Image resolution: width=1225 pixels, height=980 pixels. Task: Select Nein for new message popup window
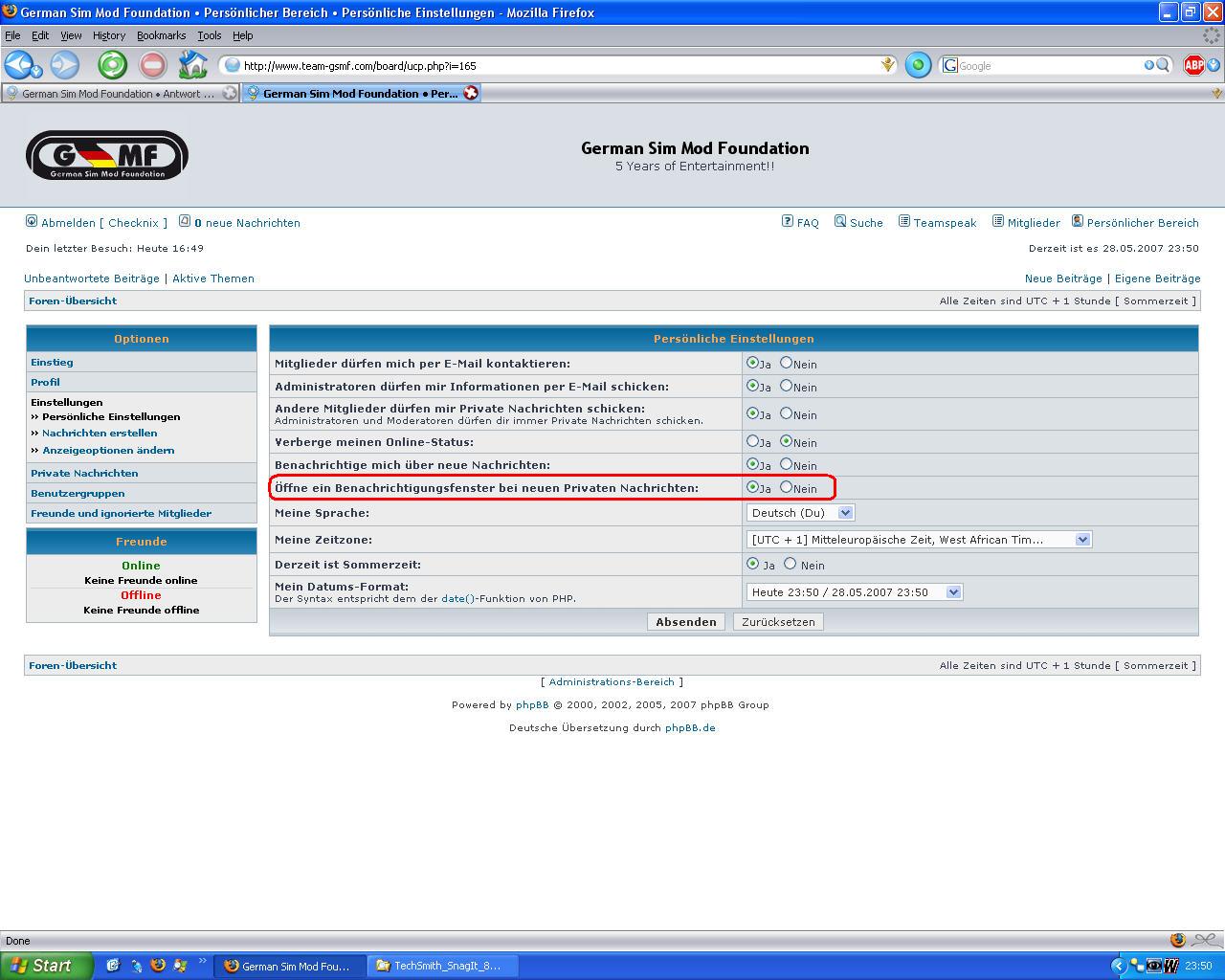(x=787, y=487)
